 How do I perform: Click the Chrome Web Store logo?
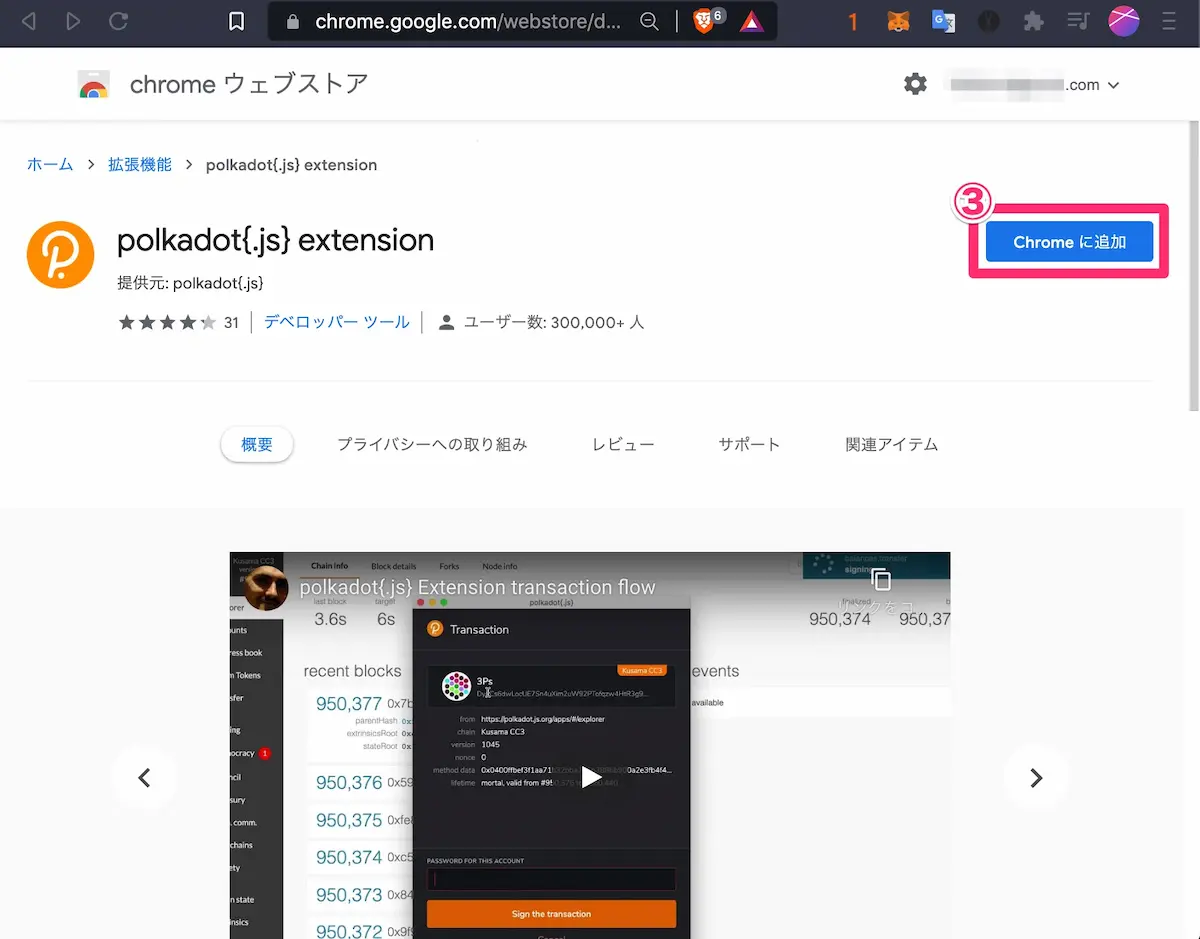point(94,85)
